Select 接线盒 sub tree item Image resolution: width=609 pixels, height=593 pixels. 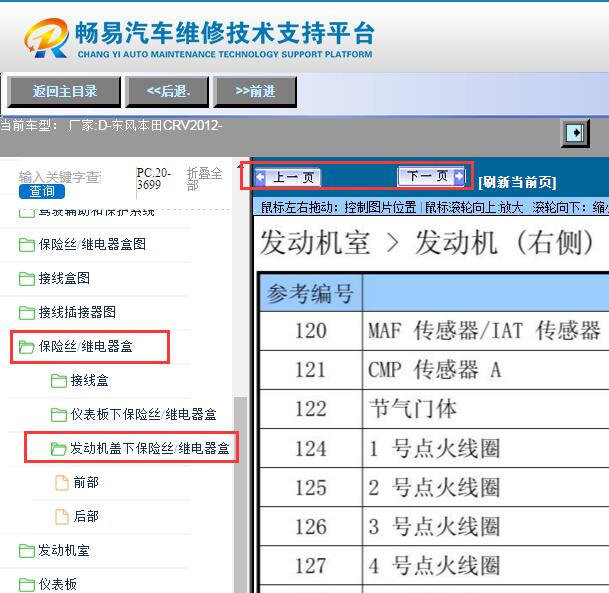tap(89, 381)
